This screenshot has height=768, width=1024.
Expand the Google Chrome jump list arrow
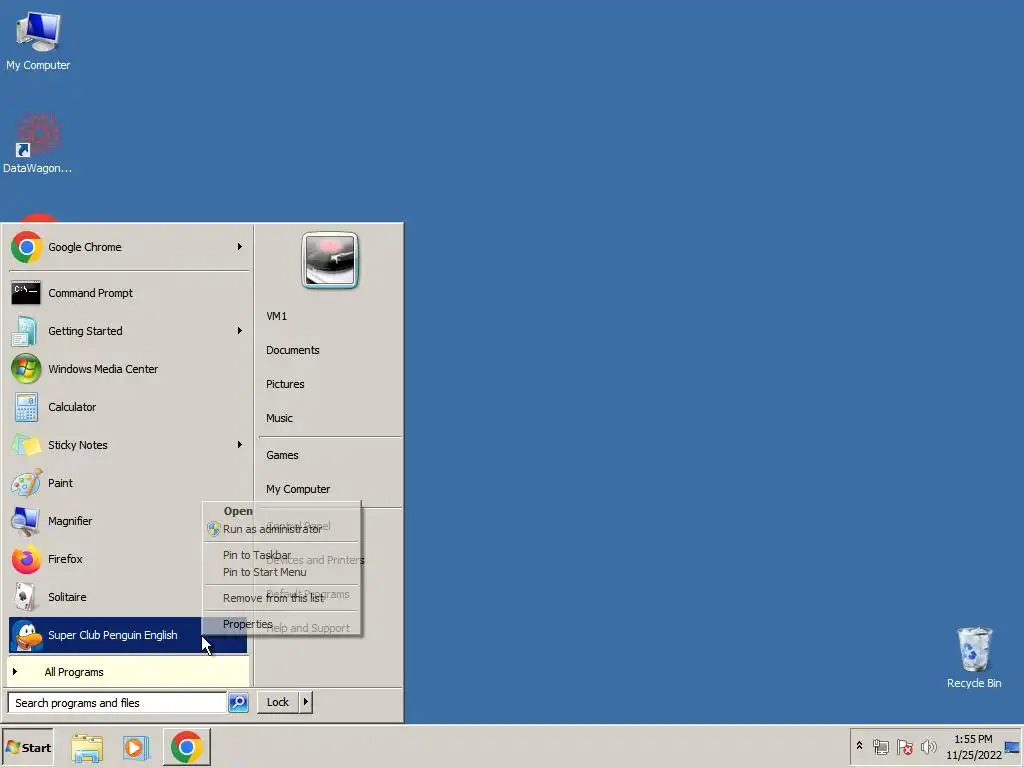coord(240,247)
